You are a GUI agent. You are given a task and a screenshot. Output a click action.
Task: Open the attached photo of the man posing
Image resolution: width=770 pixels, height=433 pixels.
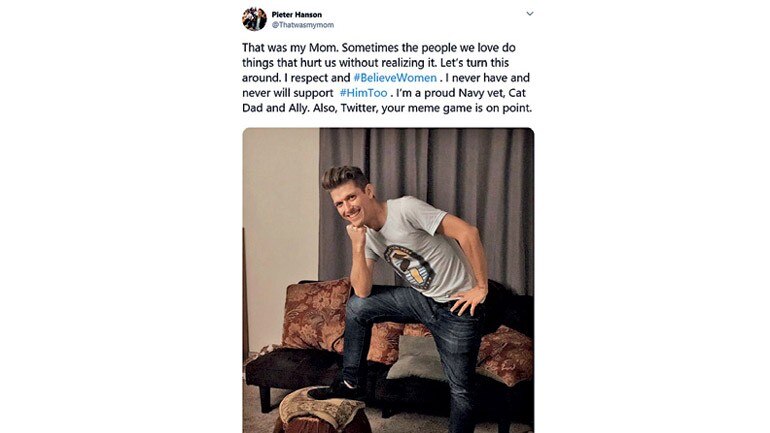click(x=388, y=280)
